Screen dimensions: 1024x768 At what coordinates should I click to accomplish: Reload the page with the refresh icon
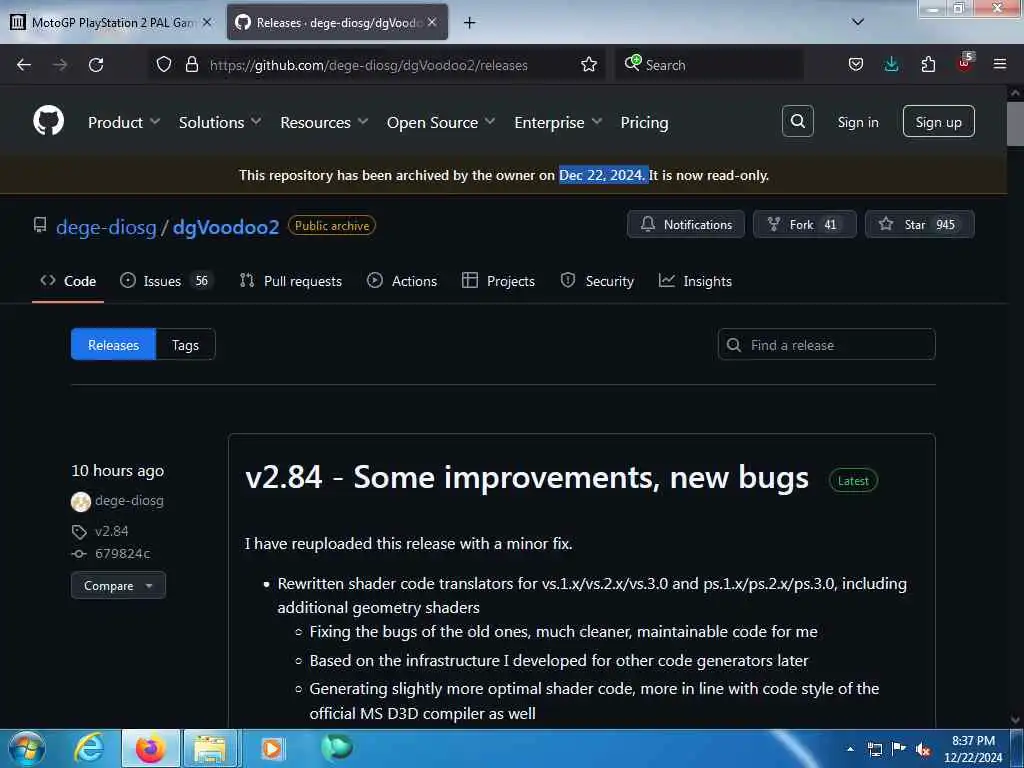point(96,65)
